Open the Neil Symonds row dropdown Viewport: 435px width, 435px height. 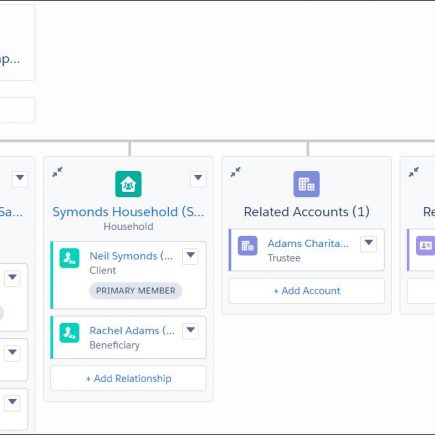[x=190, y=256]
